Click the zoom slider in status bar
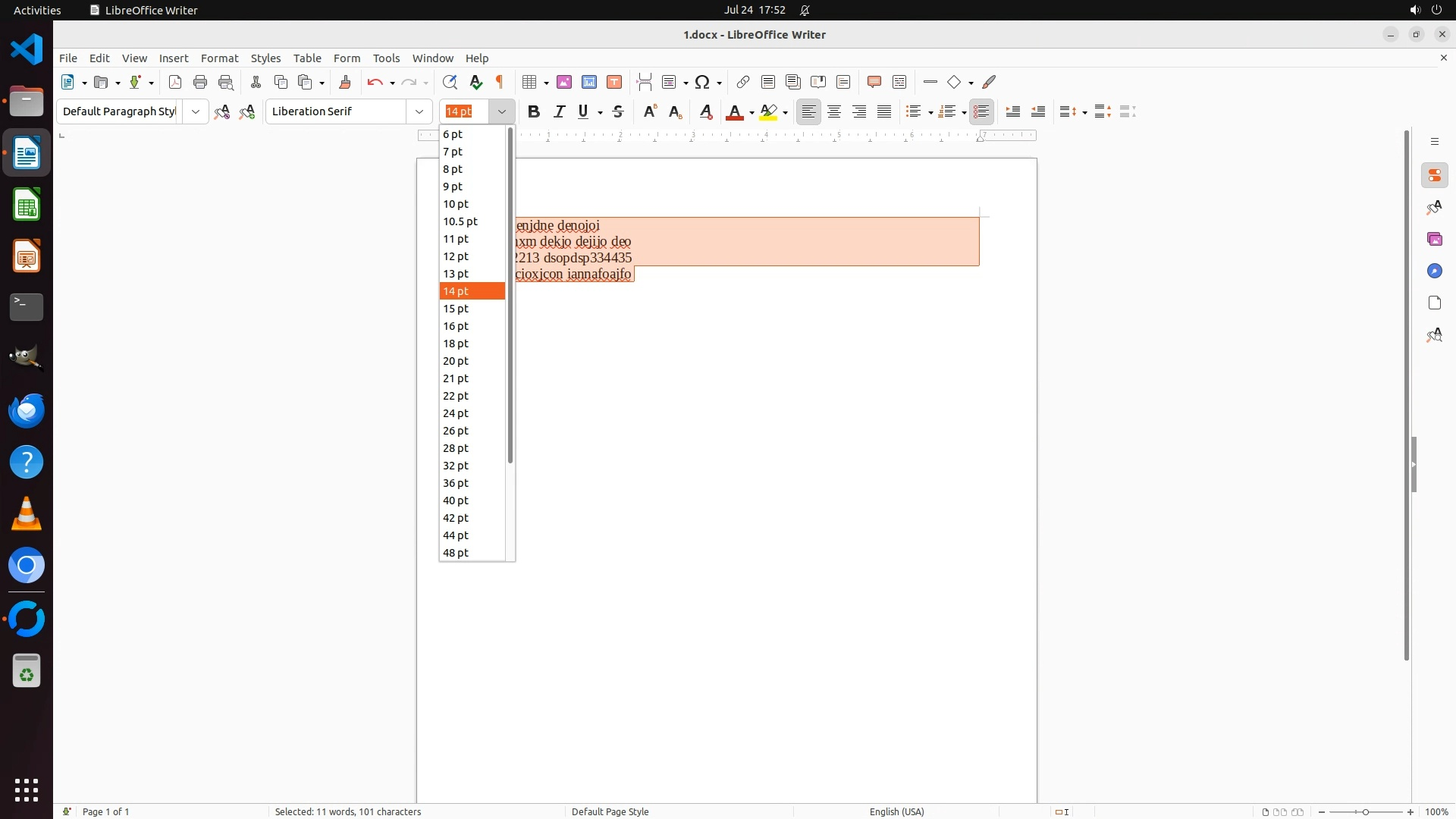This screenshot has width=1456, height=819. [x=1366, y=811]
